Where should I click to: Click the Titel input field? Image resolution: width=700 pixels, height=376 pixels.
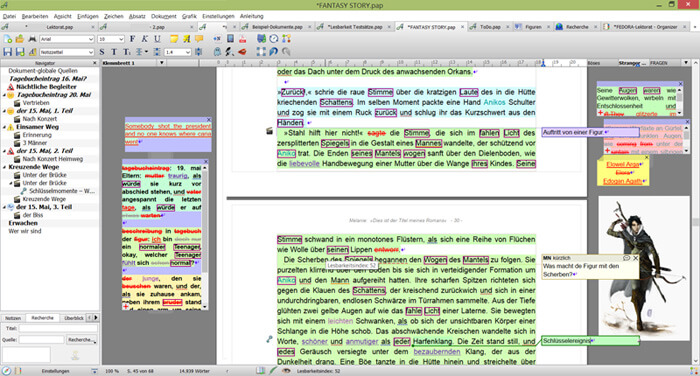point(58,329)
